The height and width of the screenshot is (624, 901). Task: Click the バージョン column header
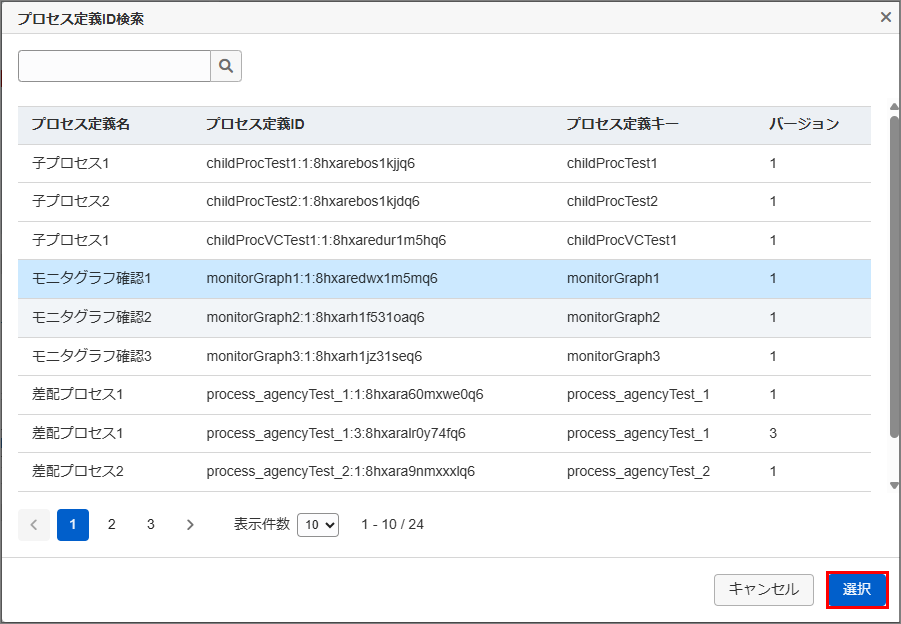click(x=804, y=125)
